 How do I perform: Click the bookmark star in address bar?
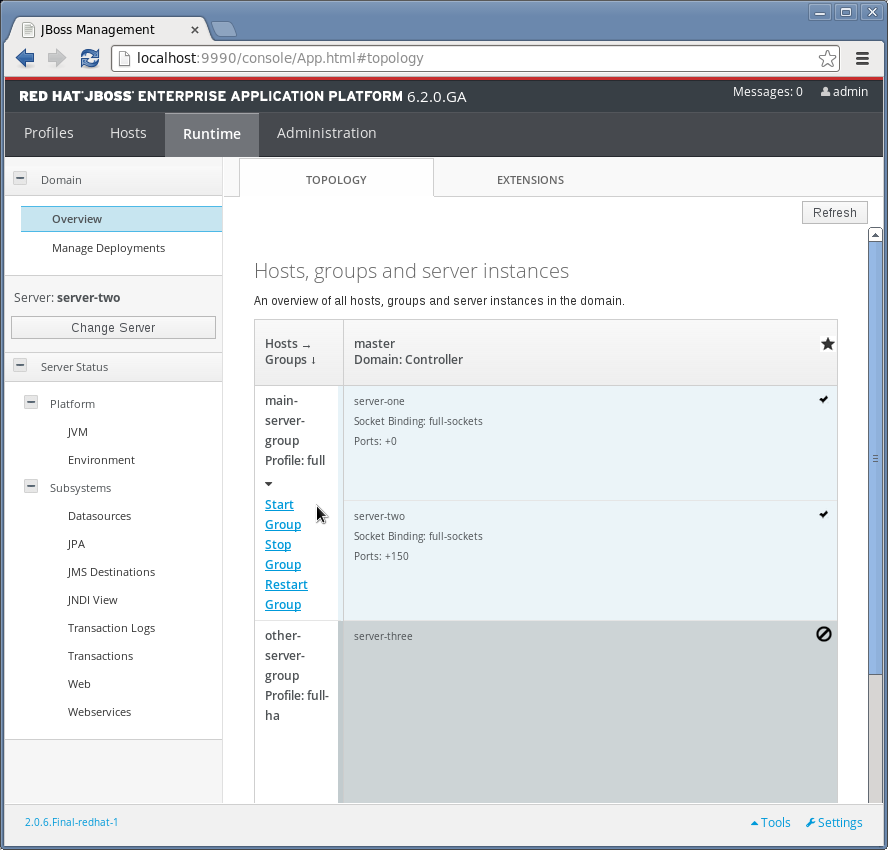click(827, 58)
